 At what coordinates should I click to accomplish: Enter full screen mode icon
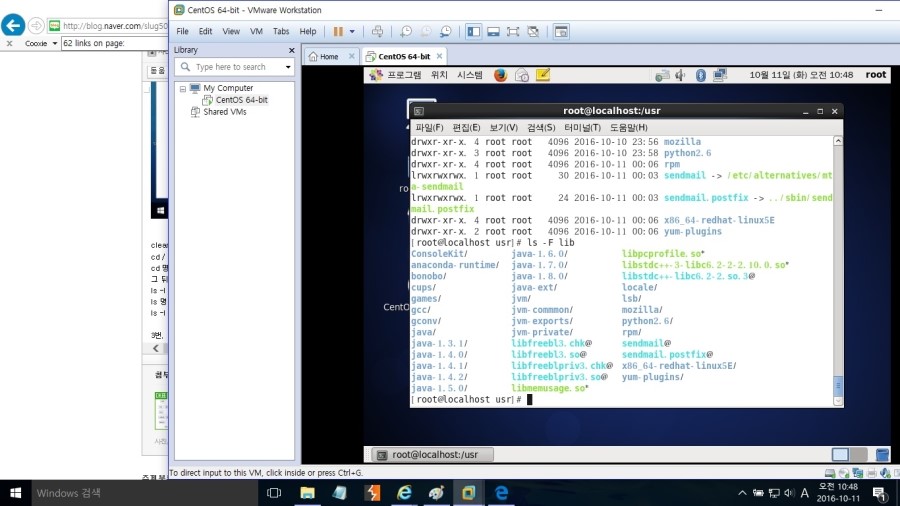point(513,32)
